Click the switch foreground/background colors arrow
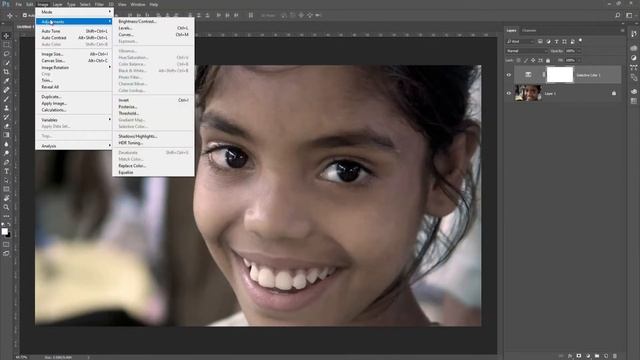This screenshot has height=360, width=640. pos(9,225)
